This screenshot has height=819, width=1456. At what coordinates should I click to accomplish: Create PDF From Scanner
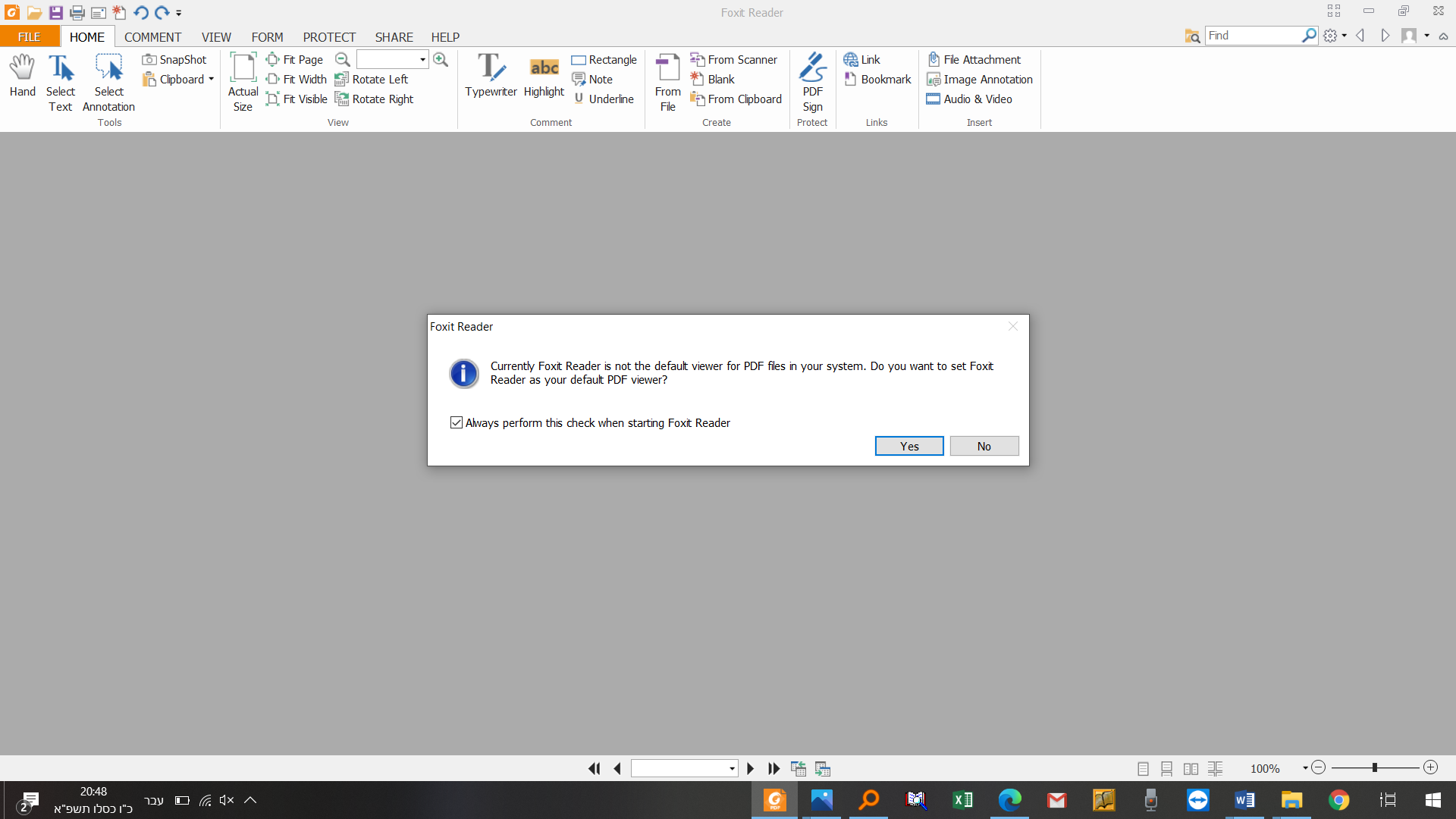[734, 59]
